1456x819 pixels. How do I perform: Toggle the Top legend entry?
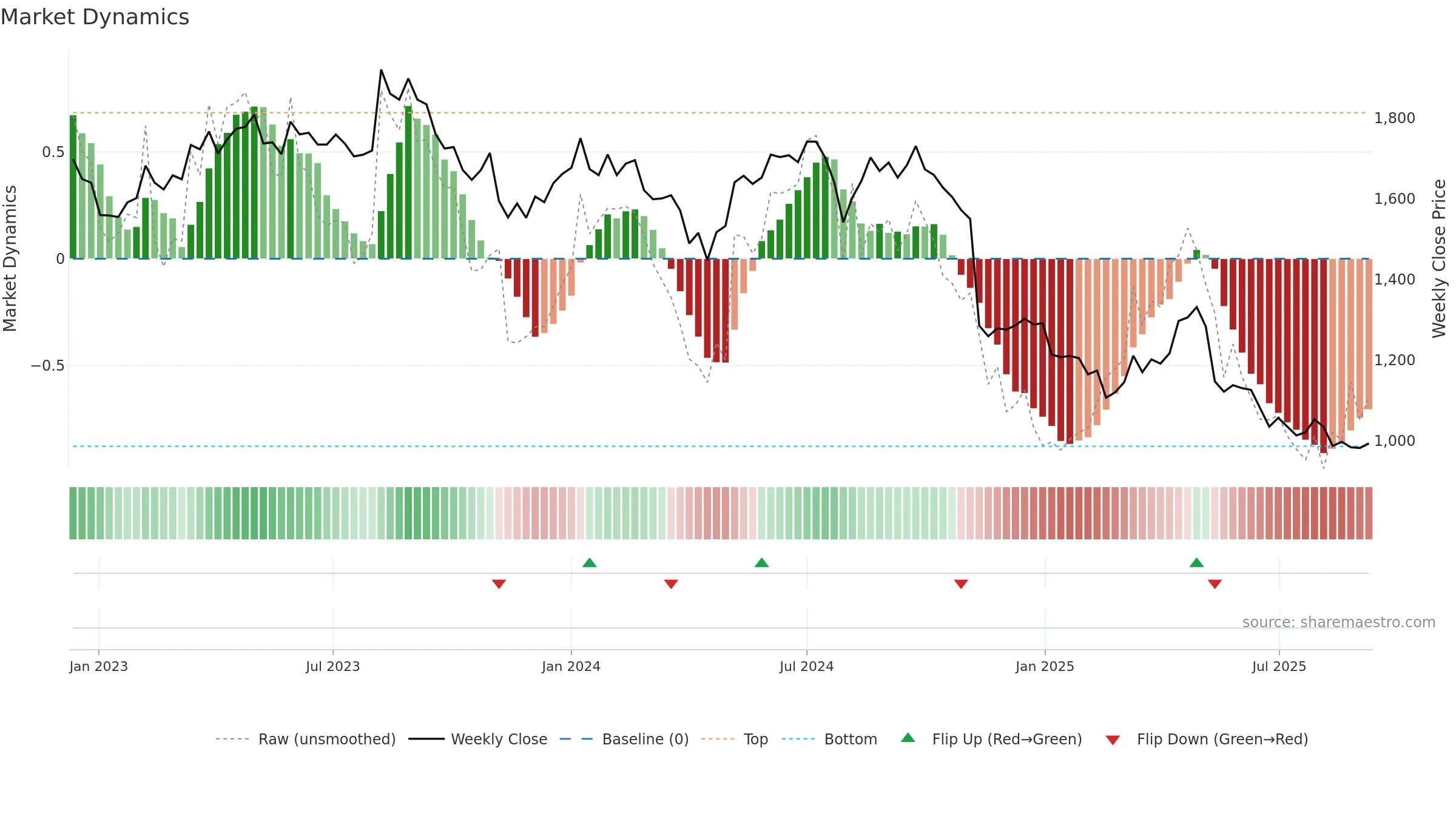(x=735, y=739)
